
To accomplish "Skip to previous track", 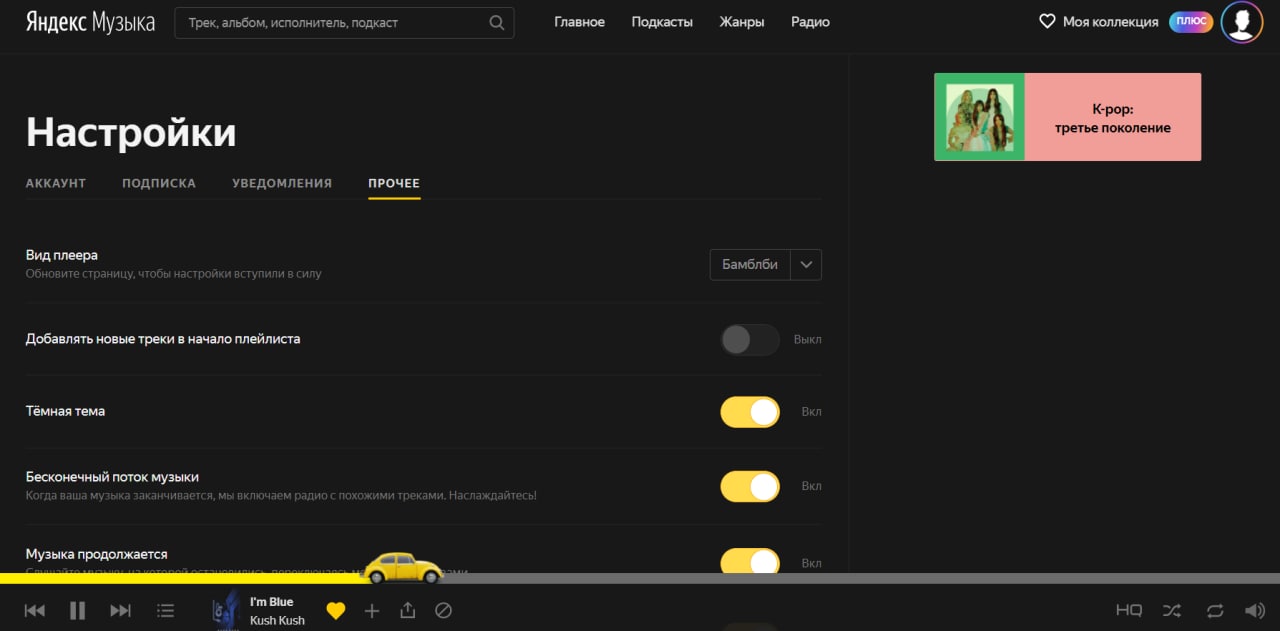I will click(35, 610).
